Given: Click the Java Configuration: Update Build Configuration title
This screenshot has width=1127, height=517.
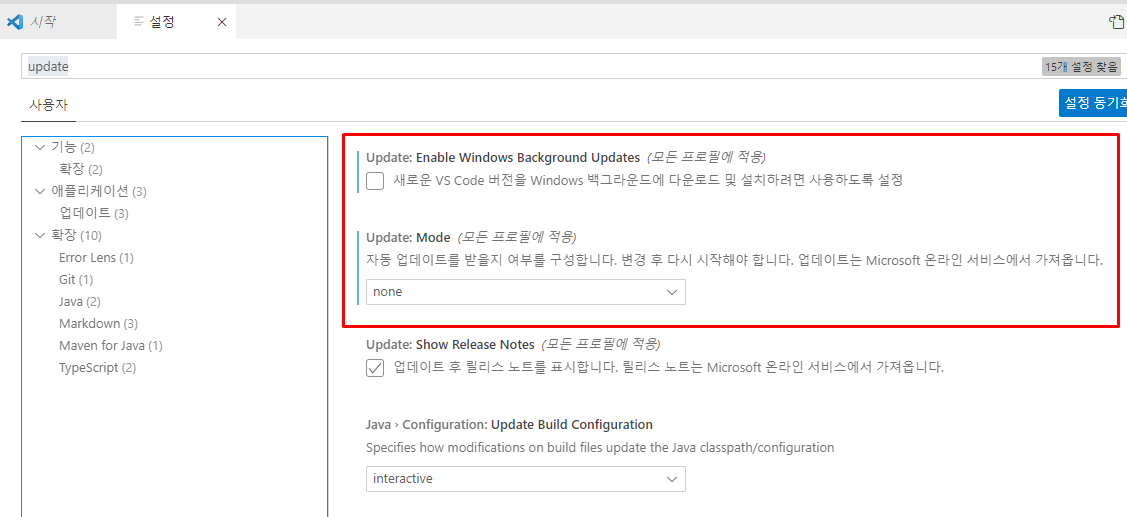Looking at the screenshot, I should click(509, 425).
